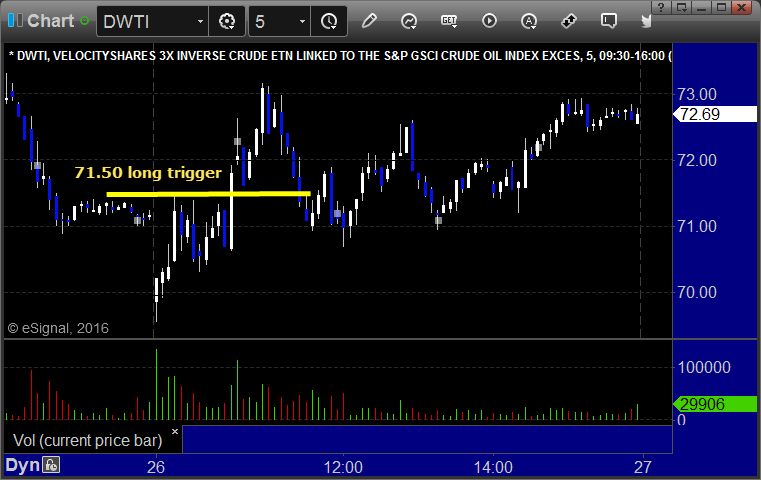The height and width of the screenshot is (480, 761).
Task: Click the Chart window menu icon
Action: click(15, 21)
